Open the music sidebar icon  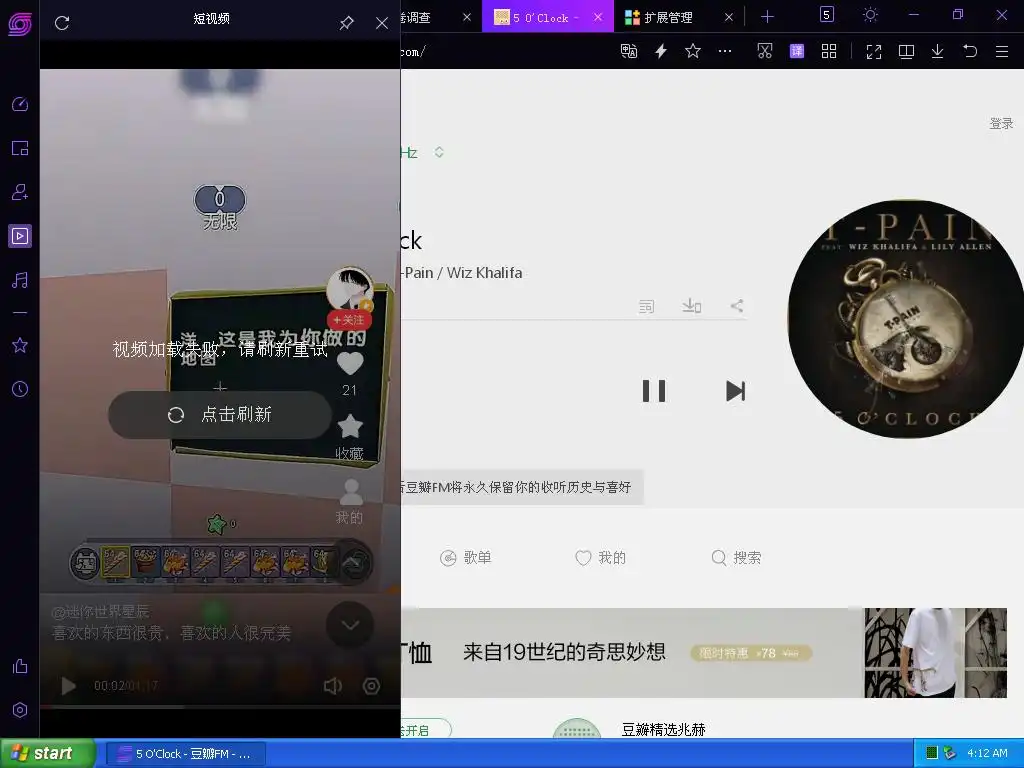[20, 280]
